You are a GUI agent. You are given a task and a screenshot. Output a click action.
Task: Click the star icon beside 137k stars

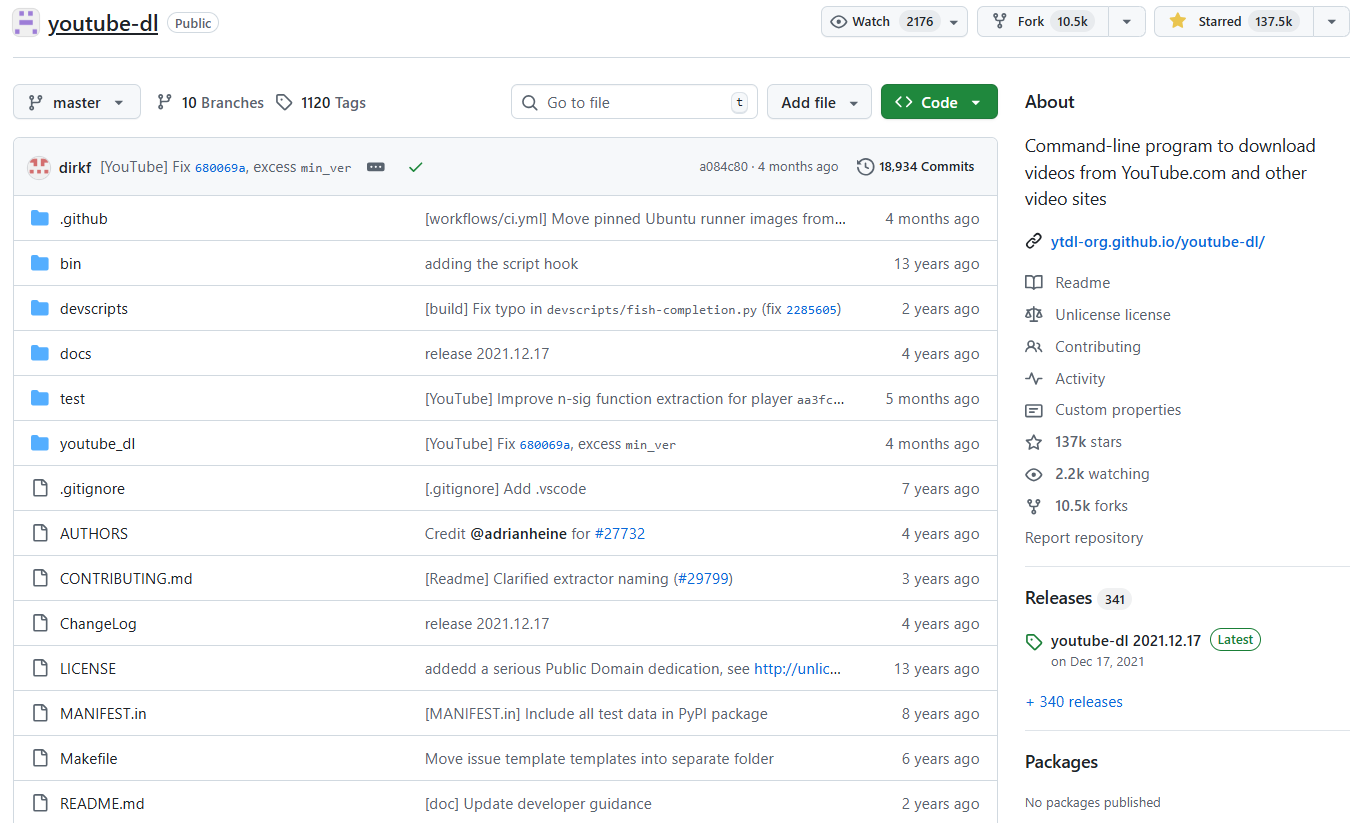tap(1034, 442)
